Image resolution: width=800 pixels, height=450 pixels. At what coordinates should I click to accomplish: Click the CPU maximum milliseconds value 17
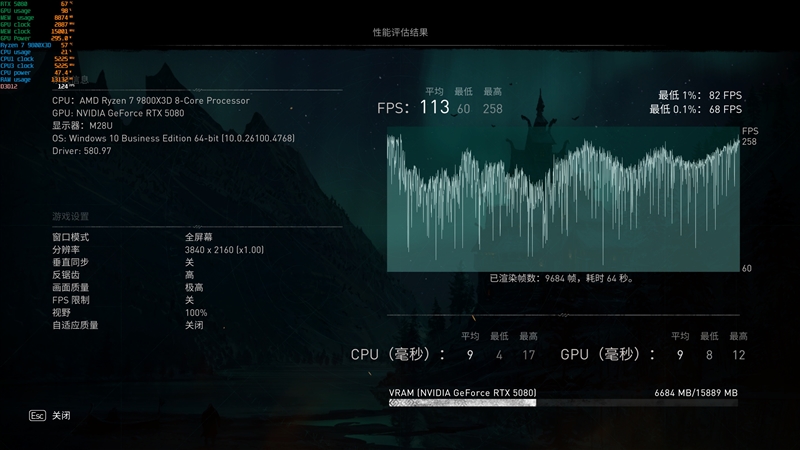click(529, 355)
